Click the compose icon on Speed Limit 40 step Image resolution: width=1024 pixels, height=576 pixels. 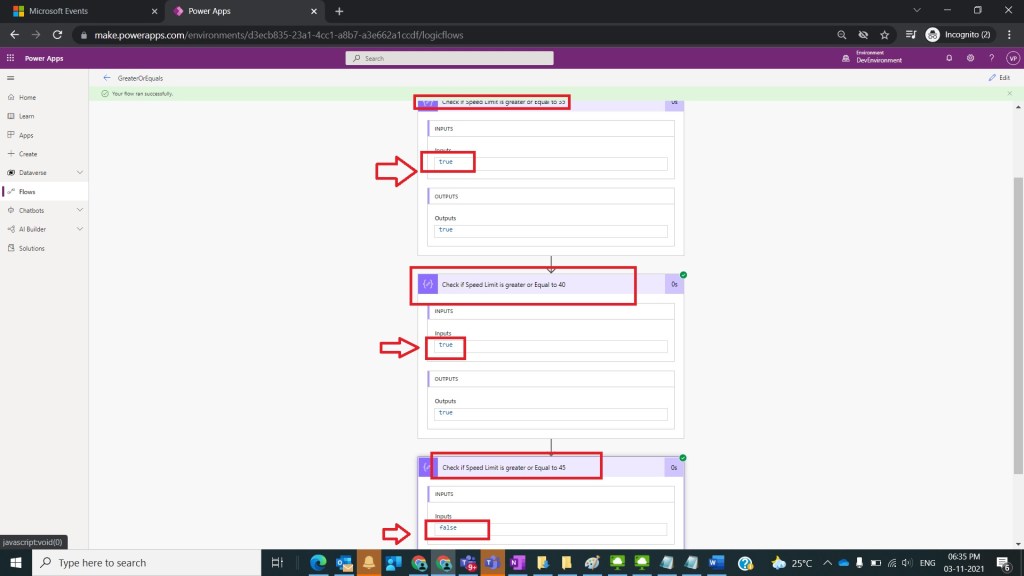point(428,285)
